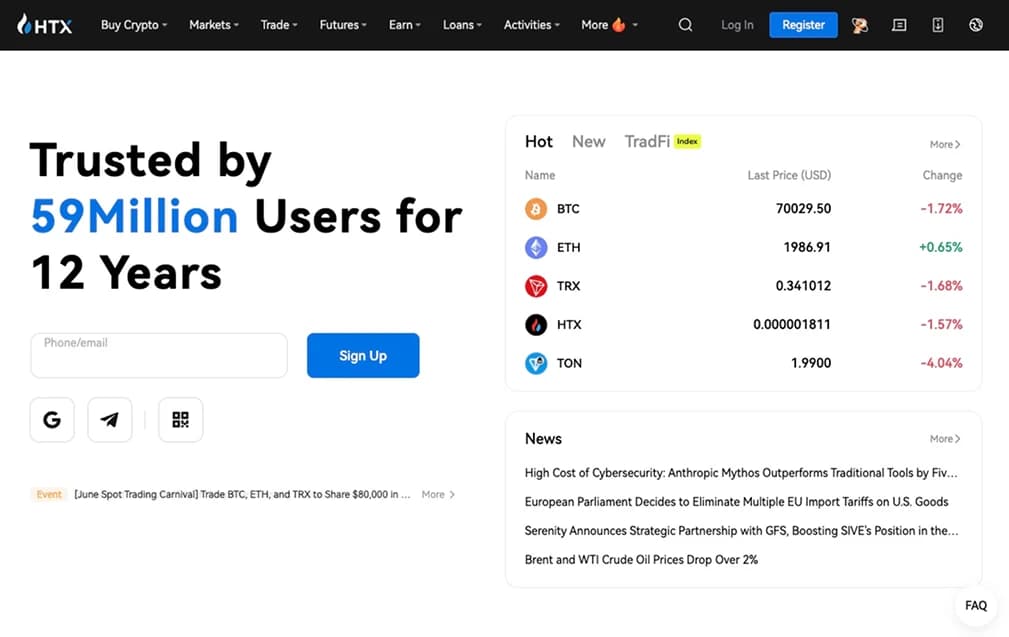Image resolution: width=1009 pixels, height=637 pixels.
Task: Open More link beside Event banner
Action: click(x=438, y=494)
